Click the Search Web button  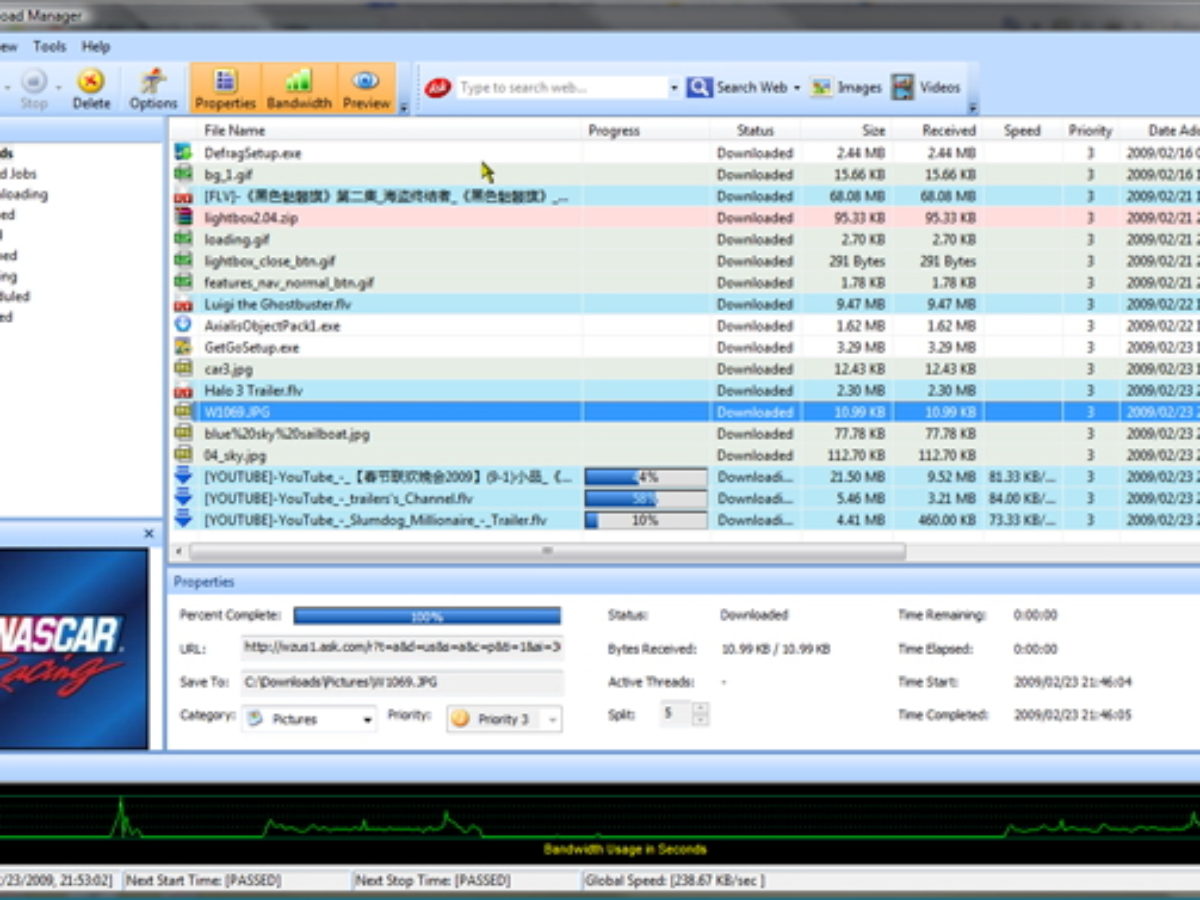pyautogui.click(x=737, y=88)
